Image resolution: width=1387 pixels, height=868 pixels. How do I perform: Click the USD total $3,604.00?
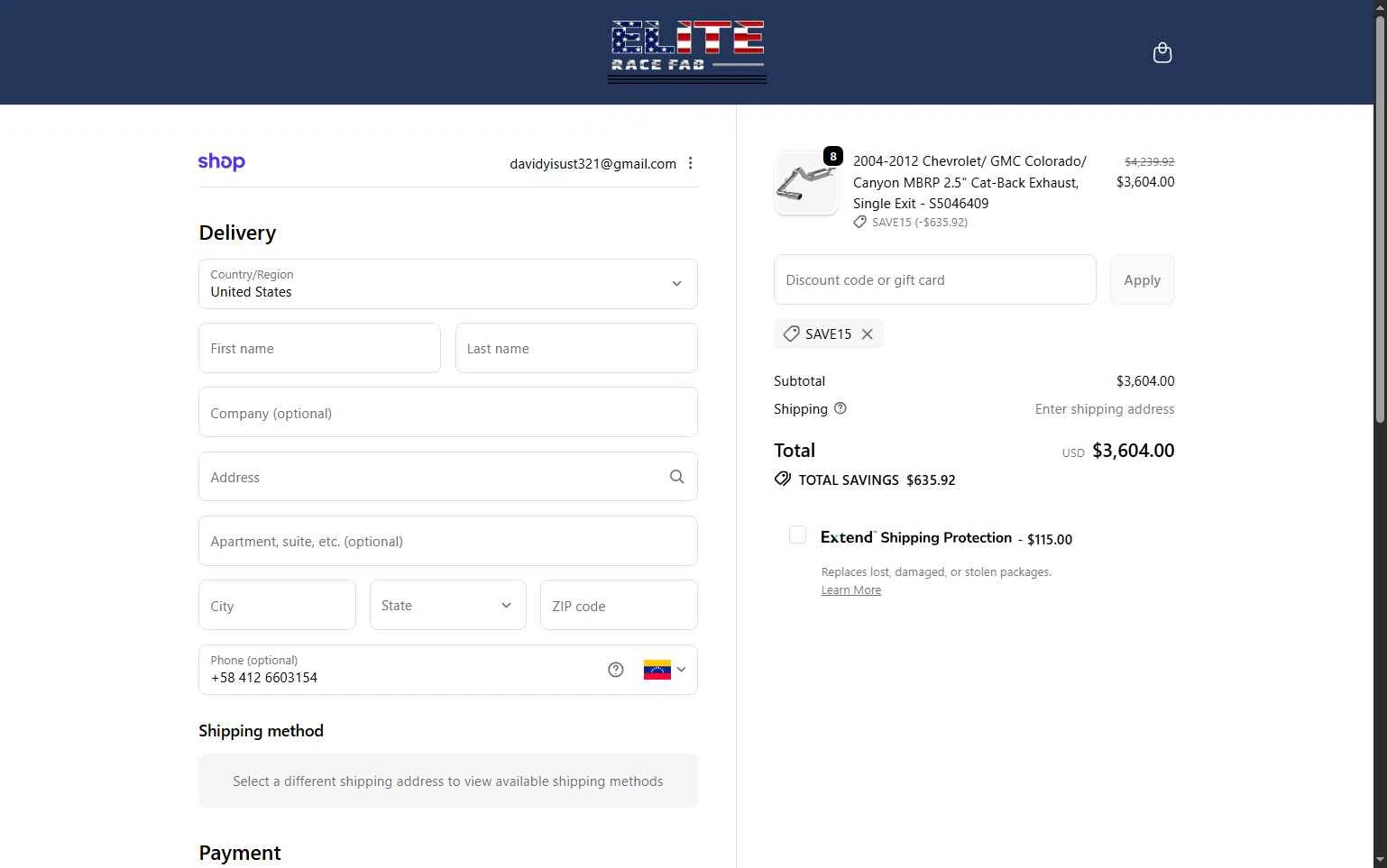(1134, 451)
